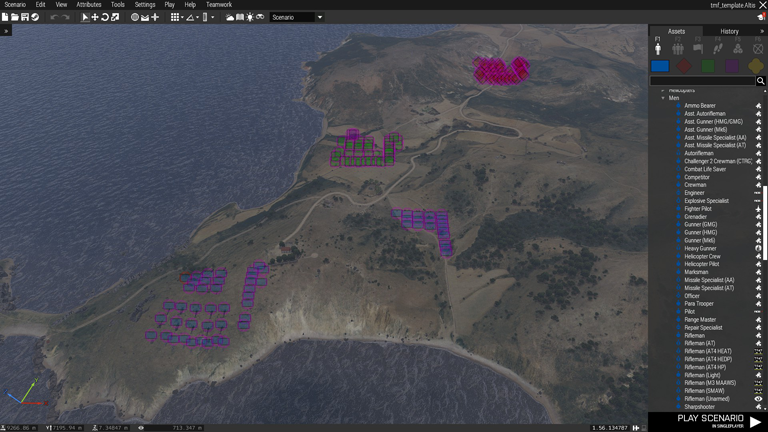Click the Play Scenario button
The image size is (768, 432).
(x=708, y=421)
